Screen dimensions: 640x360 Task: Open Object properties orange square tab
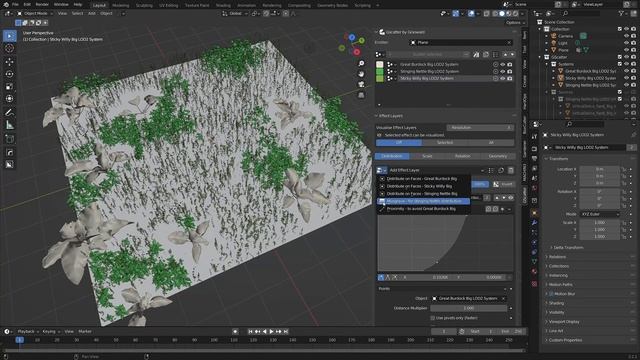click(534, 213)
